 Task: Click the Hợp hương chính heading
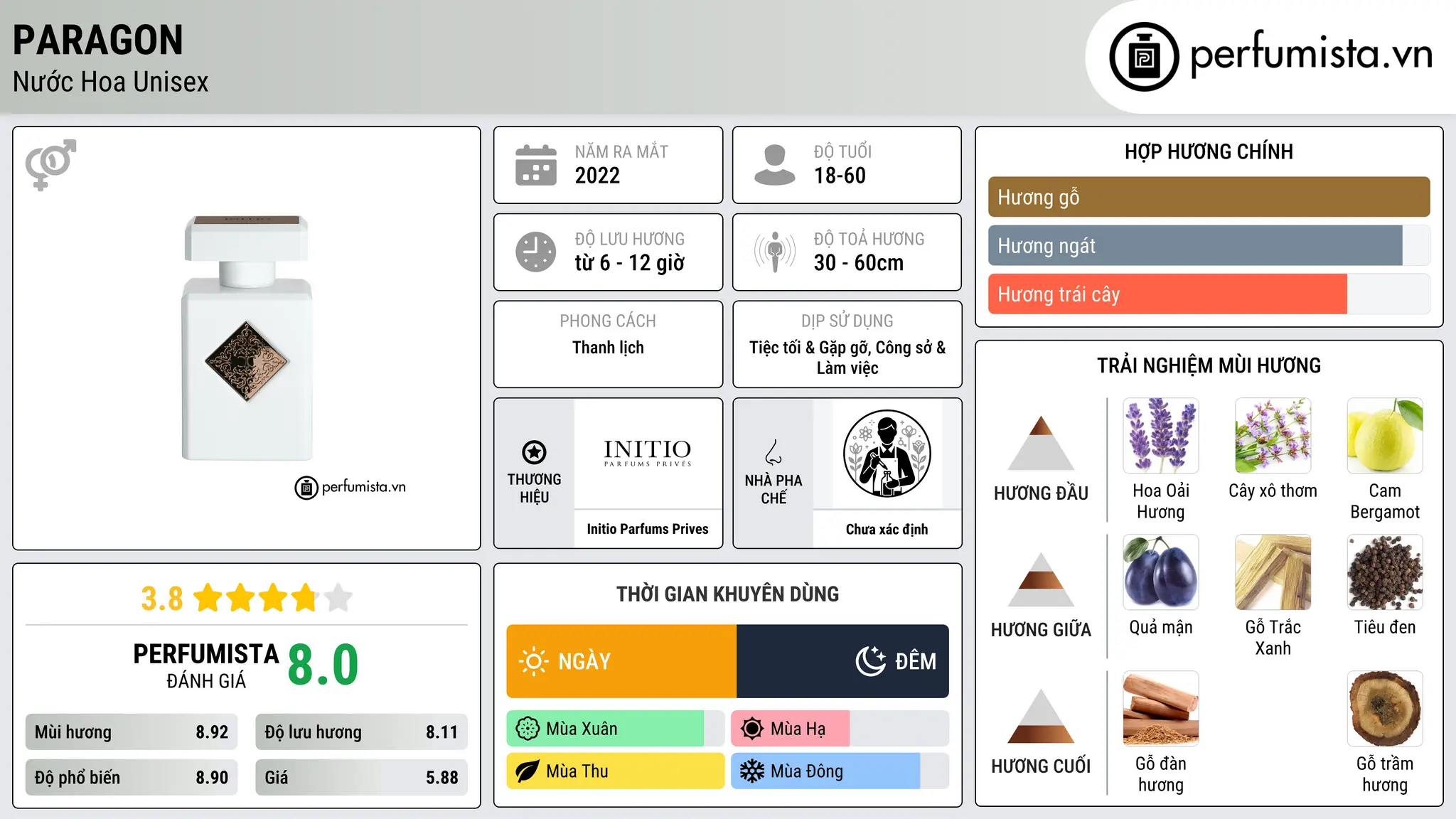(1209, 151)
